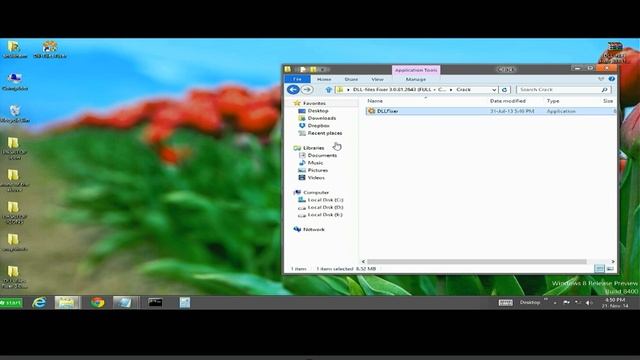
Task: Launch Internet Explorer from taskbar
Action: [x=39, y=302]
